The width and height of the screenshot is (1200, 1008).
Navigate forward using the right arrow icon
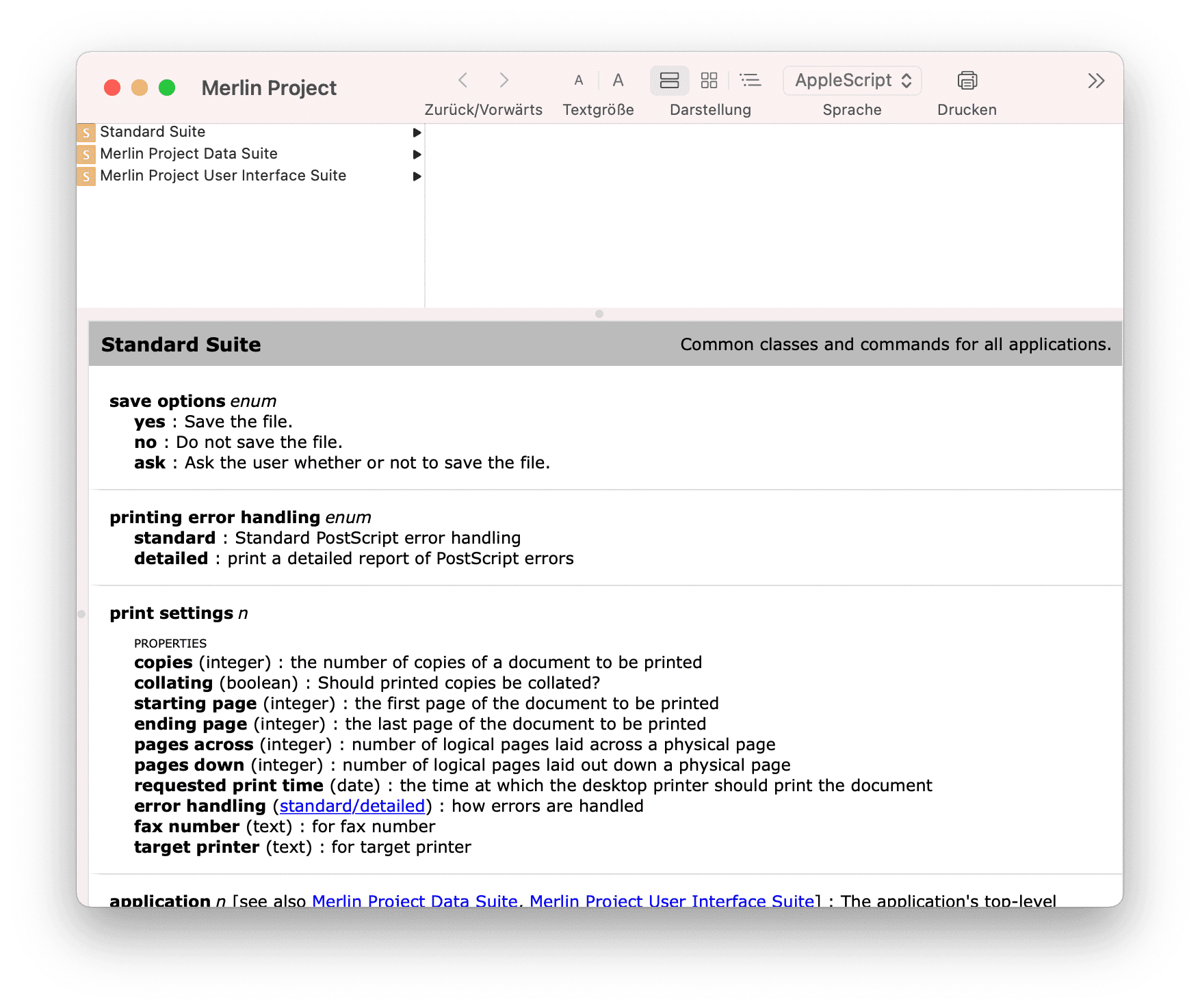pyautogui.click(x=504, y=80)
